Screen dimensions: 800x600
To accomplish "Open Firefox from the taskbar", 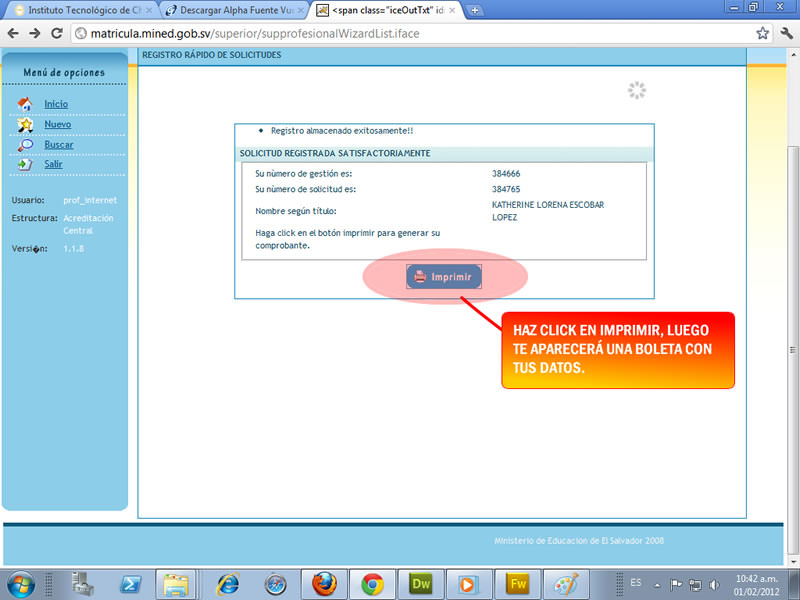I will pos(323,583).
